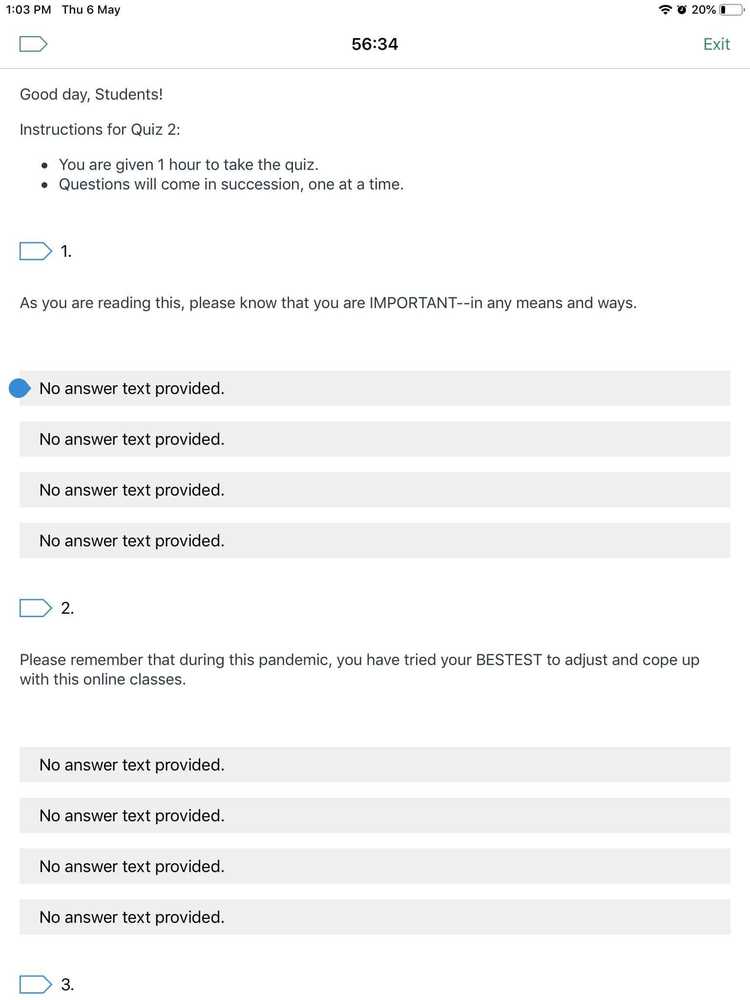Flag question 3 for review
The height and width of the screenshot is (1000, 750).
[35, 984]
